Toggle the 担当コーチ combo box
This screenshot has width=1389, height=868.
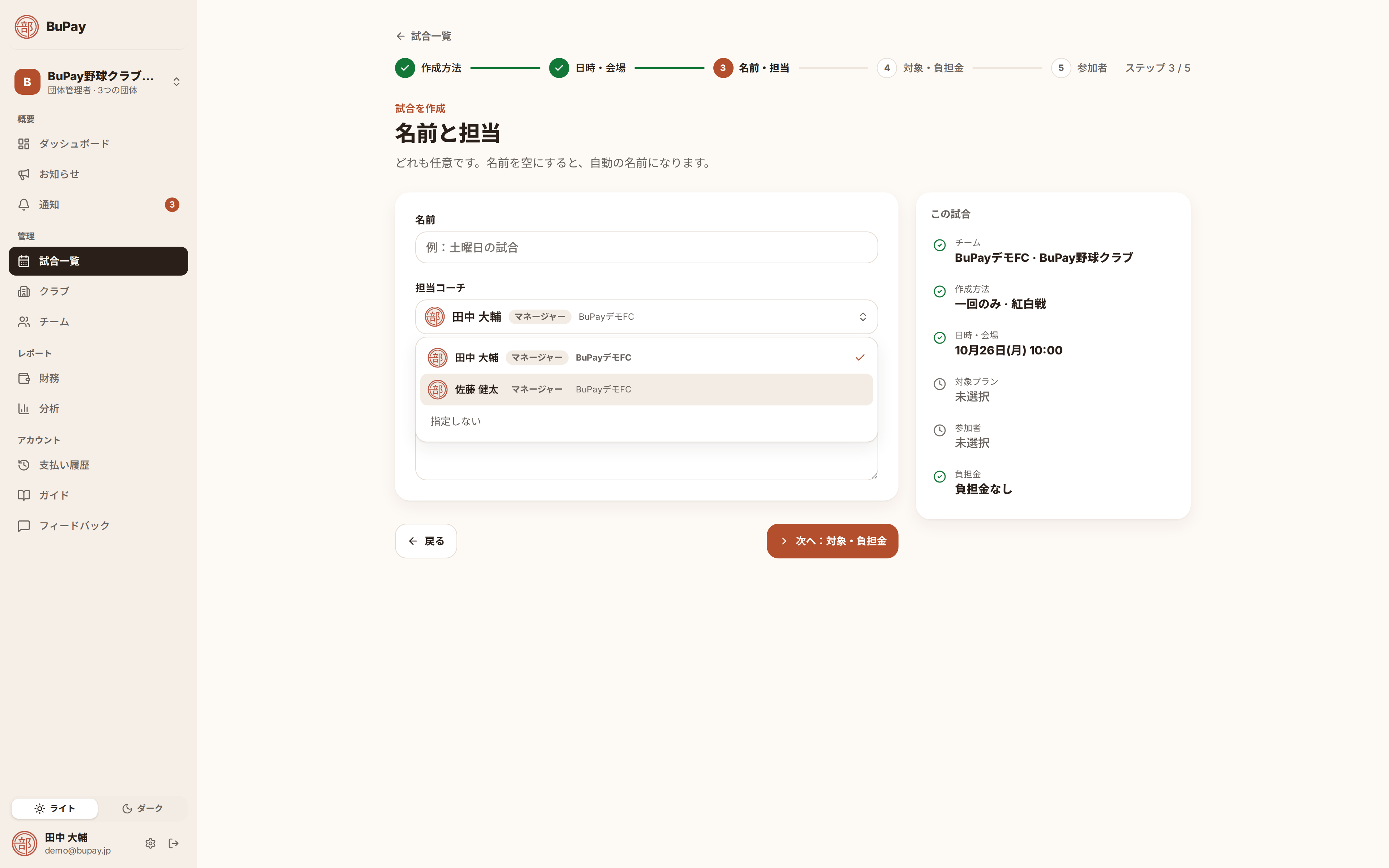[x=646, y=317]
